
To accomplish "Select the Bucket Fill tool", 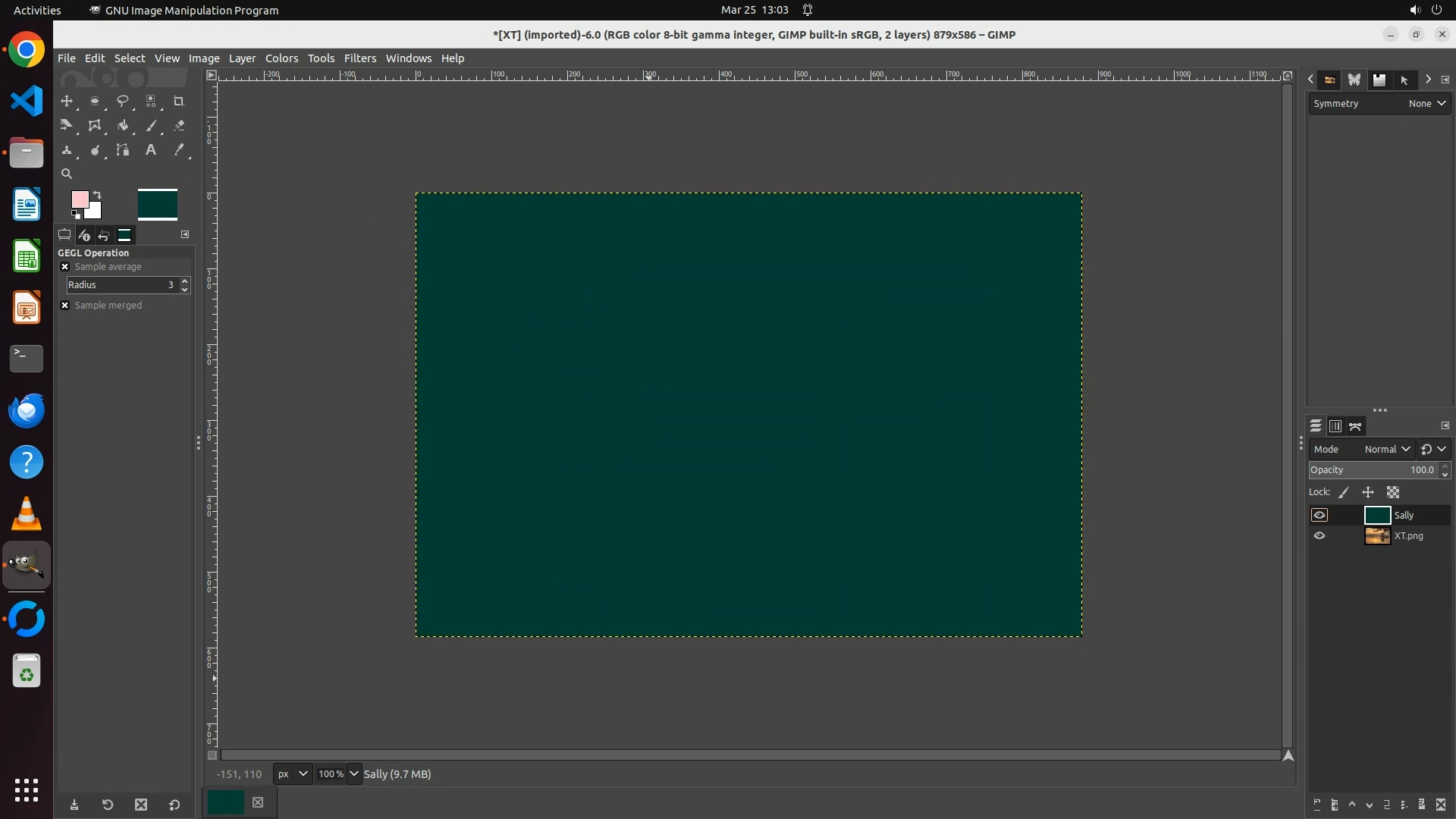I will coord(122,126).
